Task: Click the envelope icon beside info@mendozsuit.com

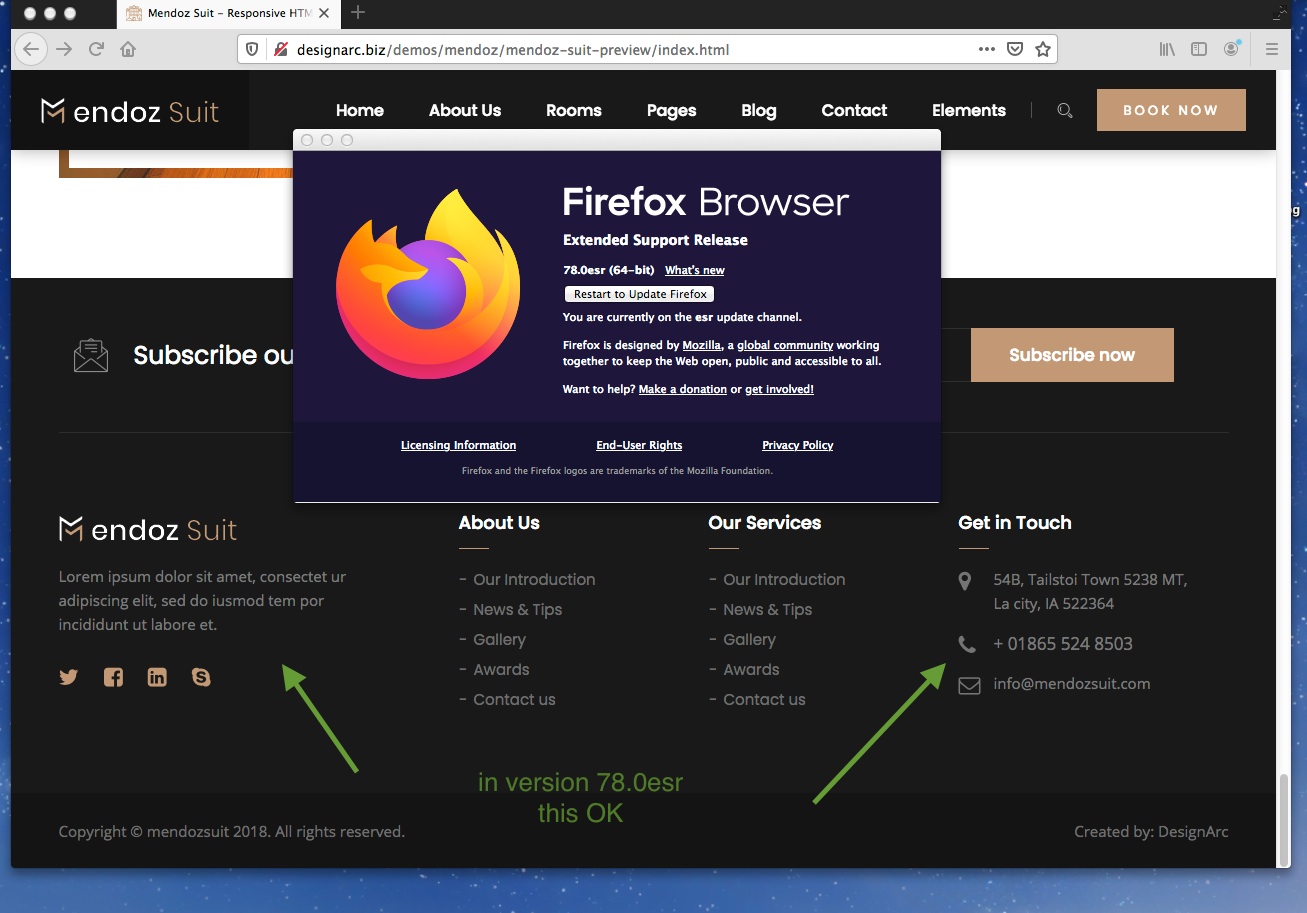Action: [x=969, y=685]
